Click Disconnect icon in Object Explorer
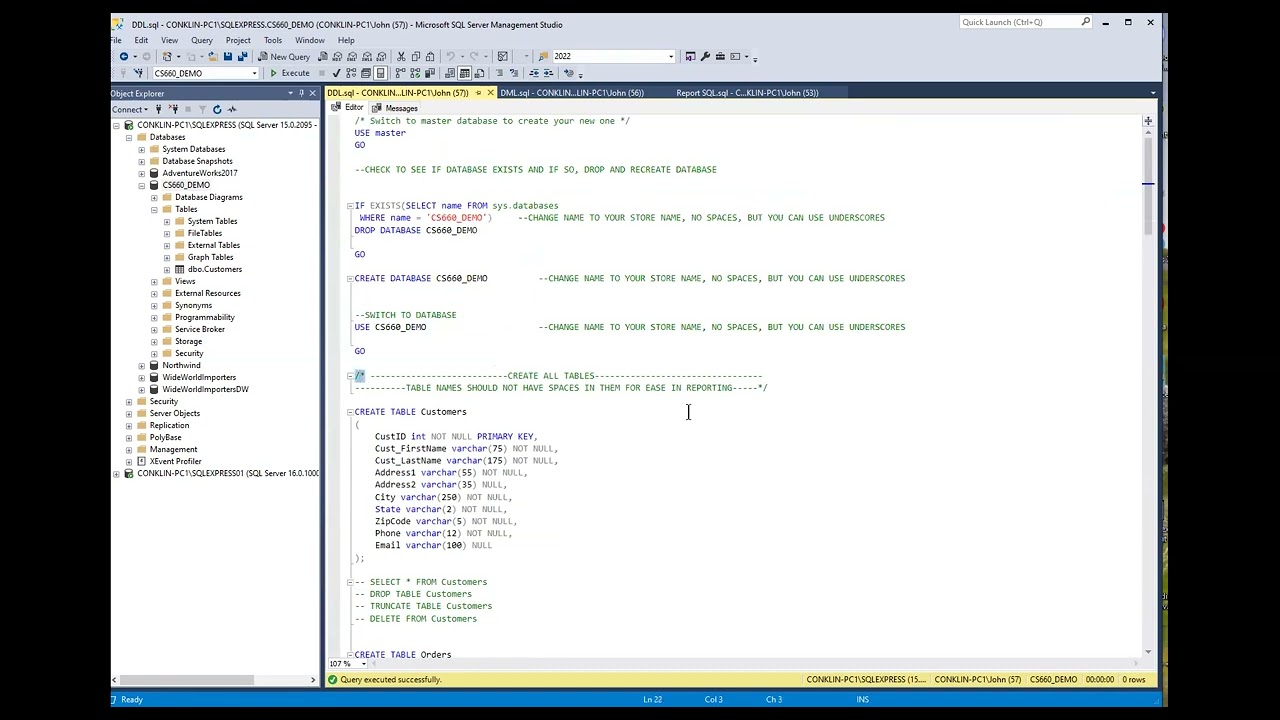The height and width of the screenshot is (720, 1280). click(x=173, y=109)
